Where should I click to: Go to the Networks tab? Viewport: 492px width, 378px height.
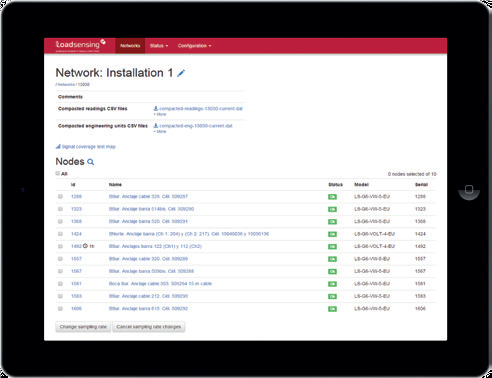coord(130,46)
